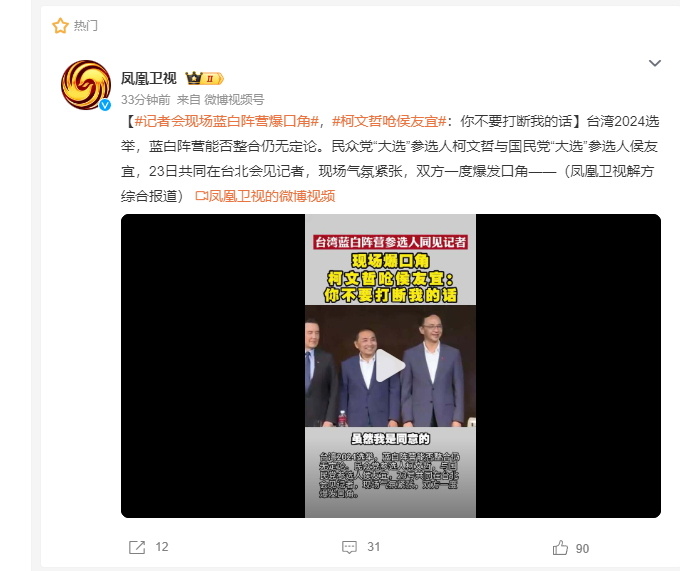Image resolution: width=680 pixels, height=571 pixels.
Task: Click the 33分钟前 timestamp
Action: 145,100
